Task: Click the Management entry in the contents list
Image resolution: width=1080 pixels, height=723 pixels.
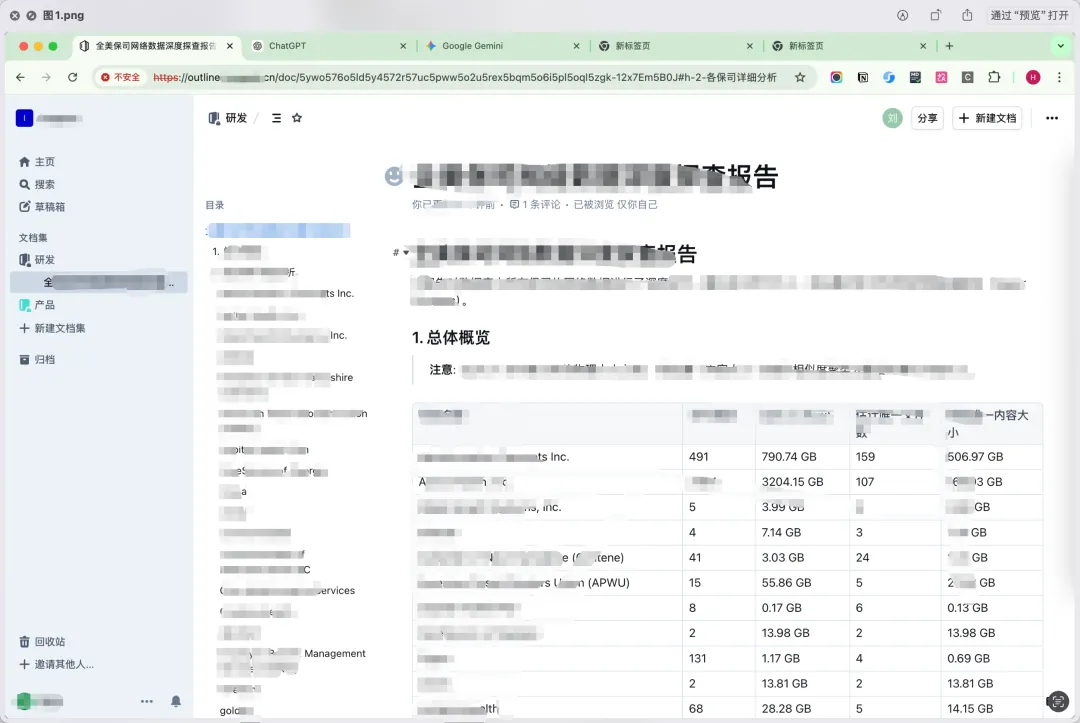Action: (335, 653)
